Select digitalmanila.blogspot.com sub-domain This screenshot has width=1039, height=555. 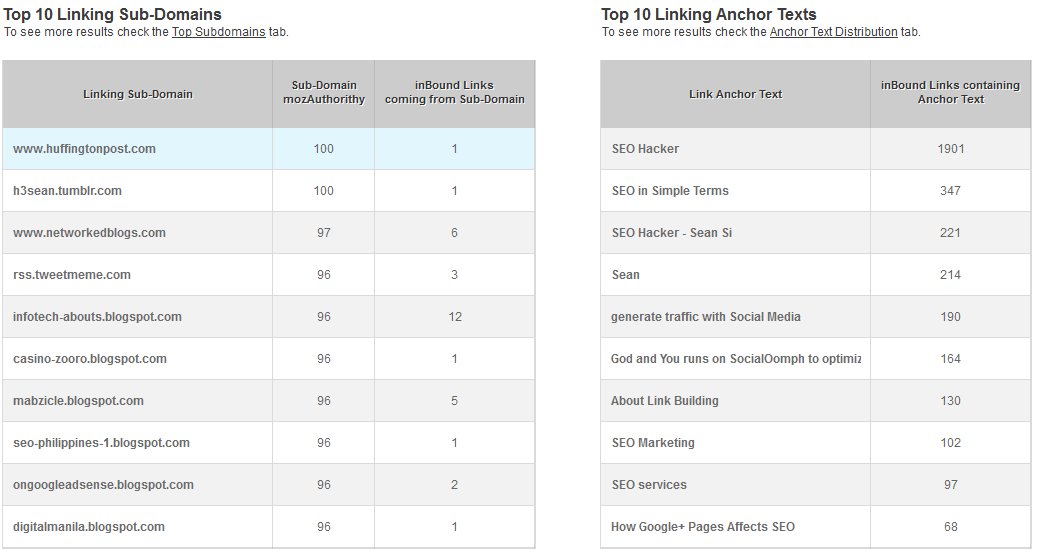click(89, 527)
